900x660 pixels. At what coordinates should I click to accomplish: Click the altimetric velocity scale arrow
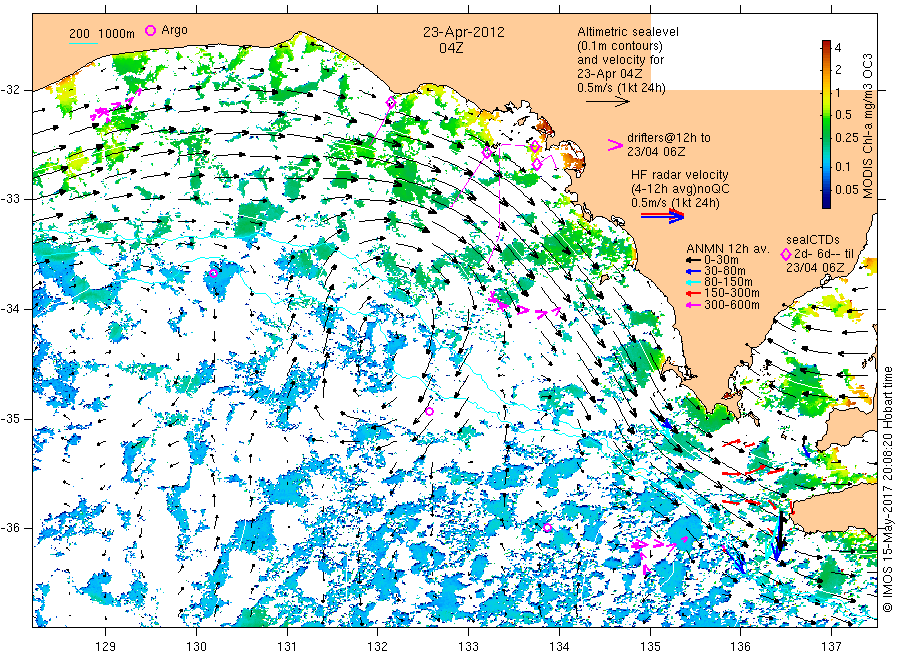(608, 102)
